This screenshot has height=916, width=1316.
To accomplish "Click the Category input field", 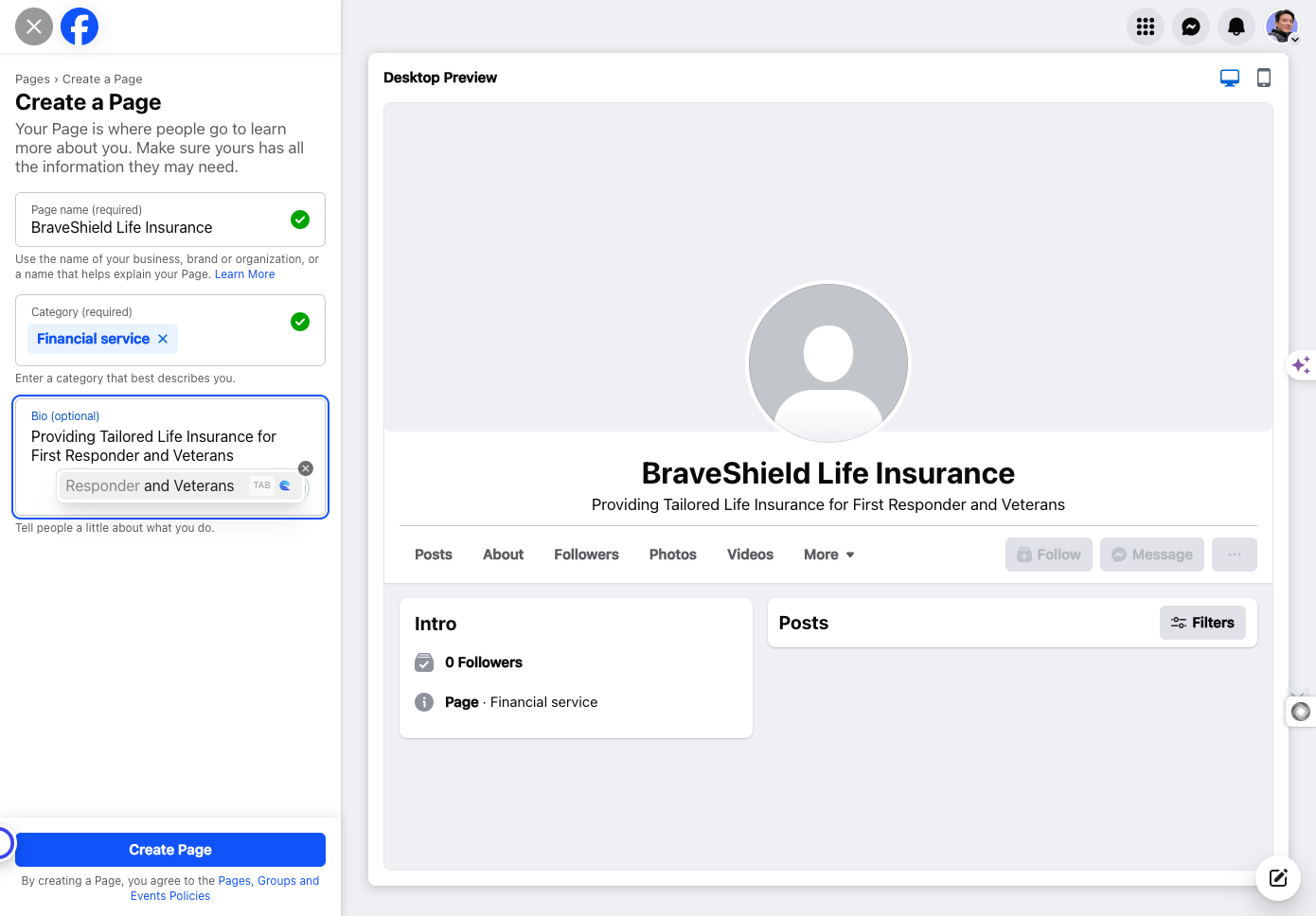I will [170, 330].
